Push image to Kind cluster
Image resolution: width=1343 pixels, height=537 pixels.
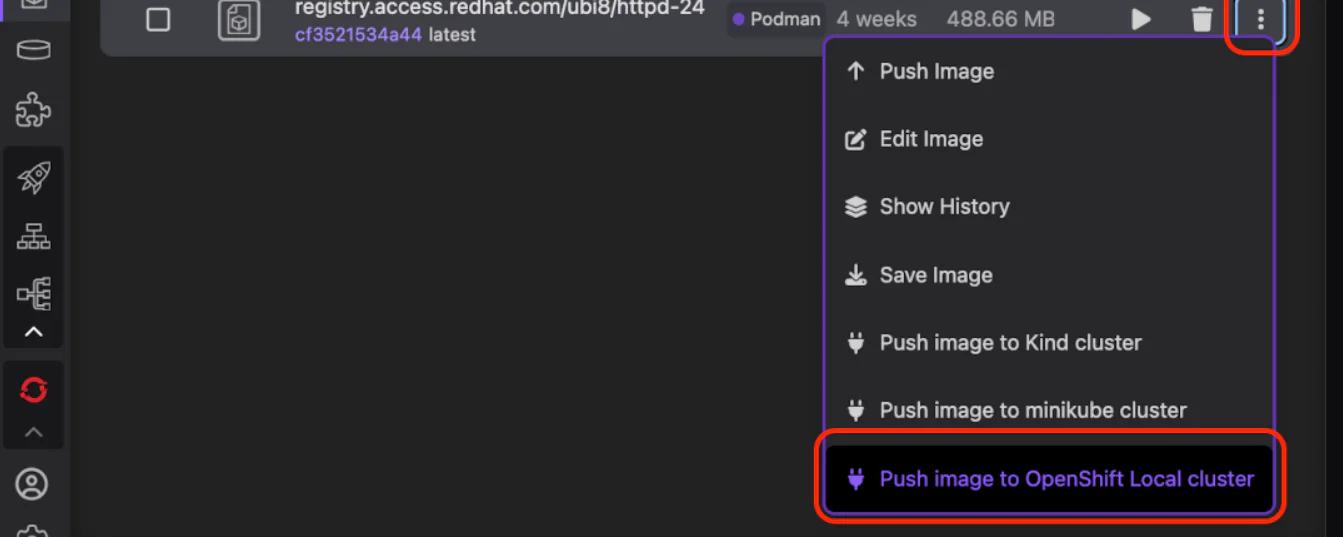coord(1010,343)
